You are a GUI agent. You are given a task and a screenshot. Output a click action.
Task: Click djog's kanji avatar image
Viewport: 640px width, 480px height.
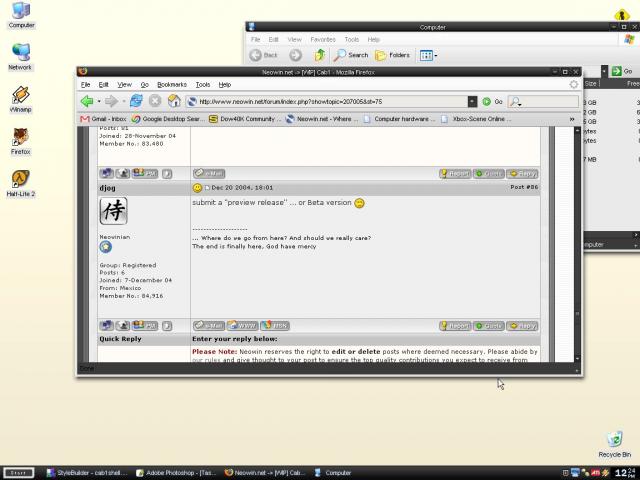coord(113,211)
